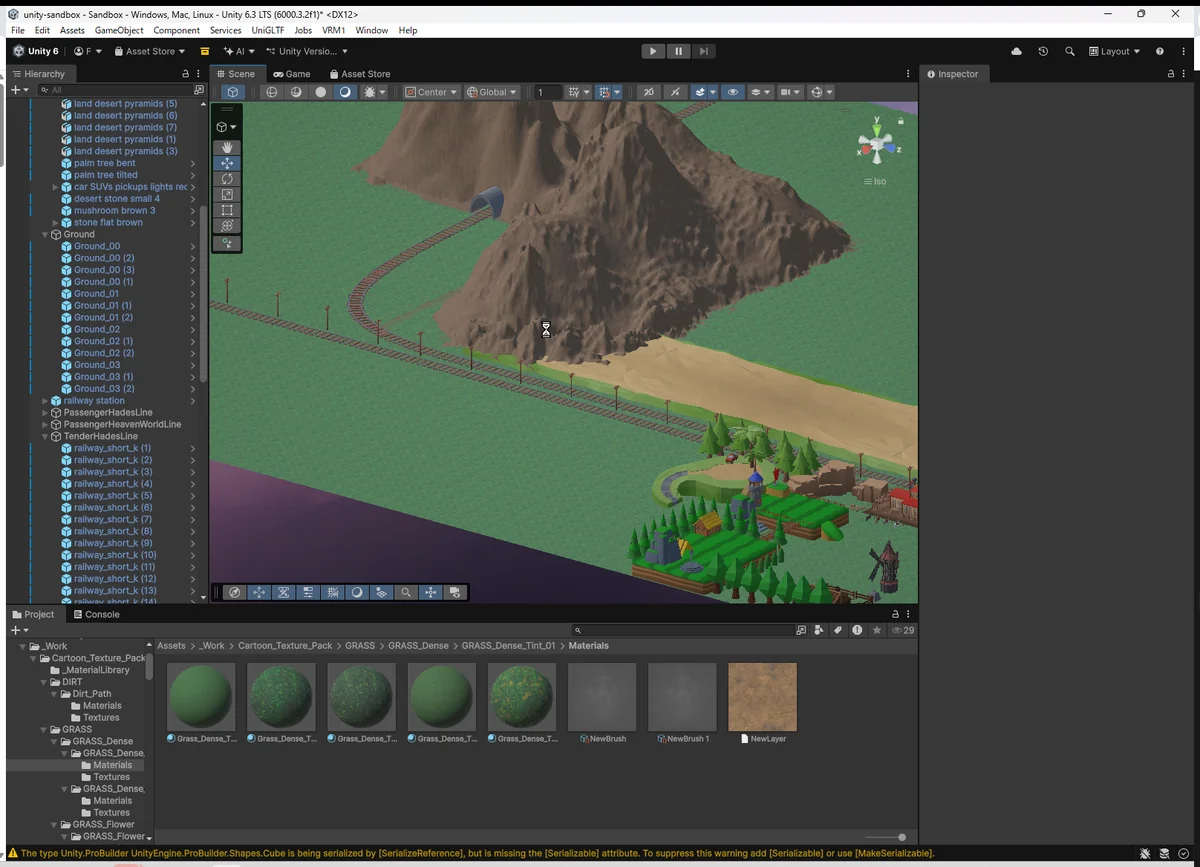The height and width of the screenshot is (867, 1200).
Task: Switch to the Console tab
Action: click(x=96, y=614)
